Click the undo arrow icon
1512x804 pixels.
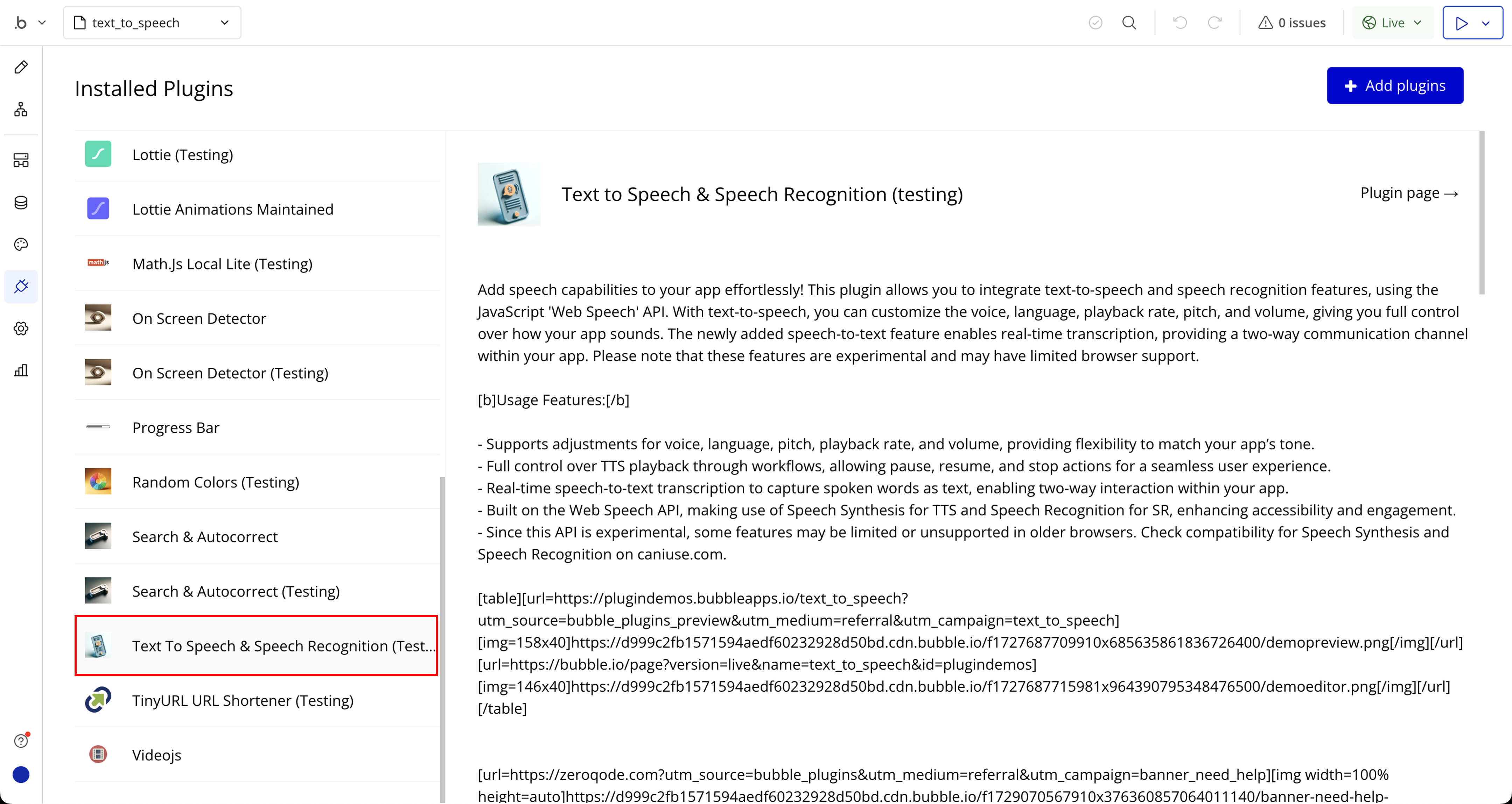1180,23
